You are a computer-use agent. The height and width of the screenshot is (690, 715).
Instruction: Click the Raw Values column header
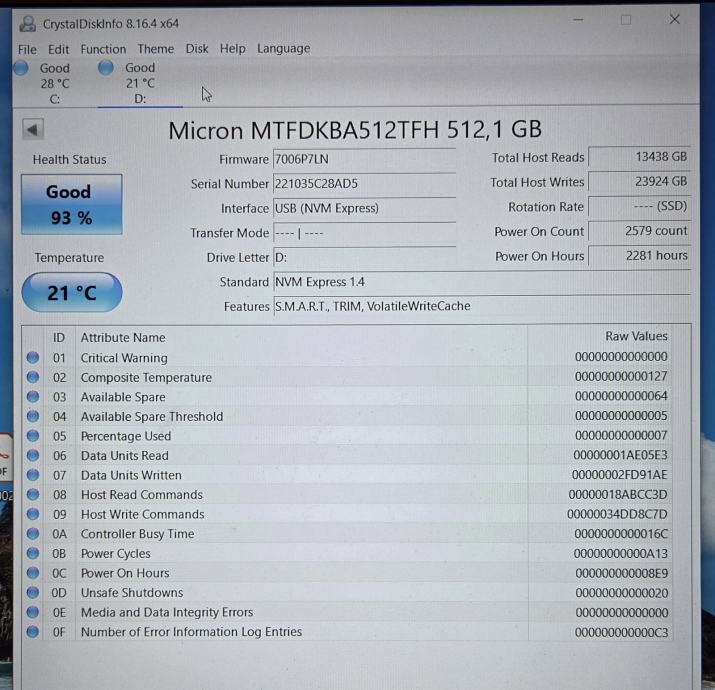click(636, 337)
